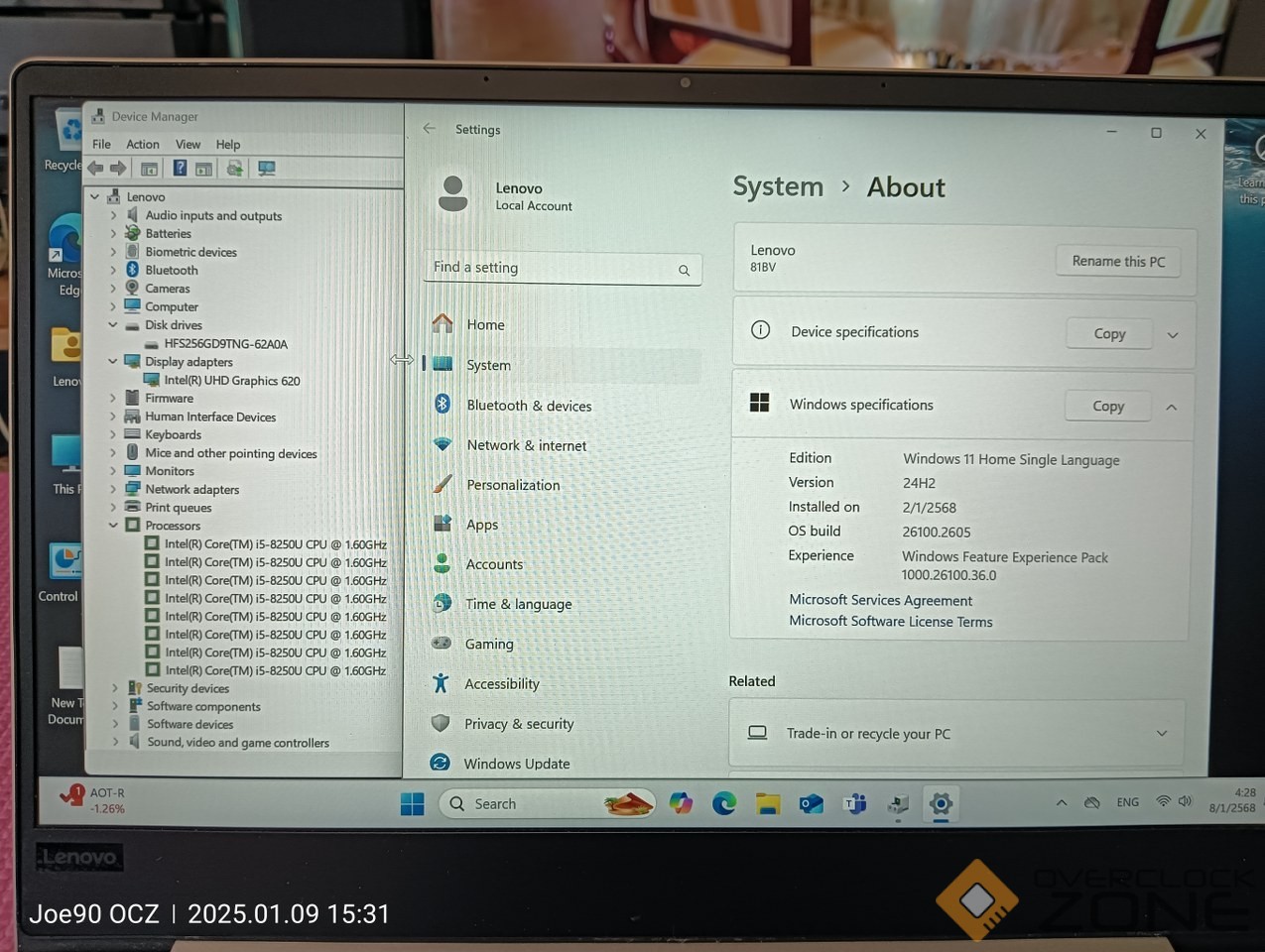Open the View menu in Device Manager
Screen dimensions: 1265x952
(x=188, y=144)
